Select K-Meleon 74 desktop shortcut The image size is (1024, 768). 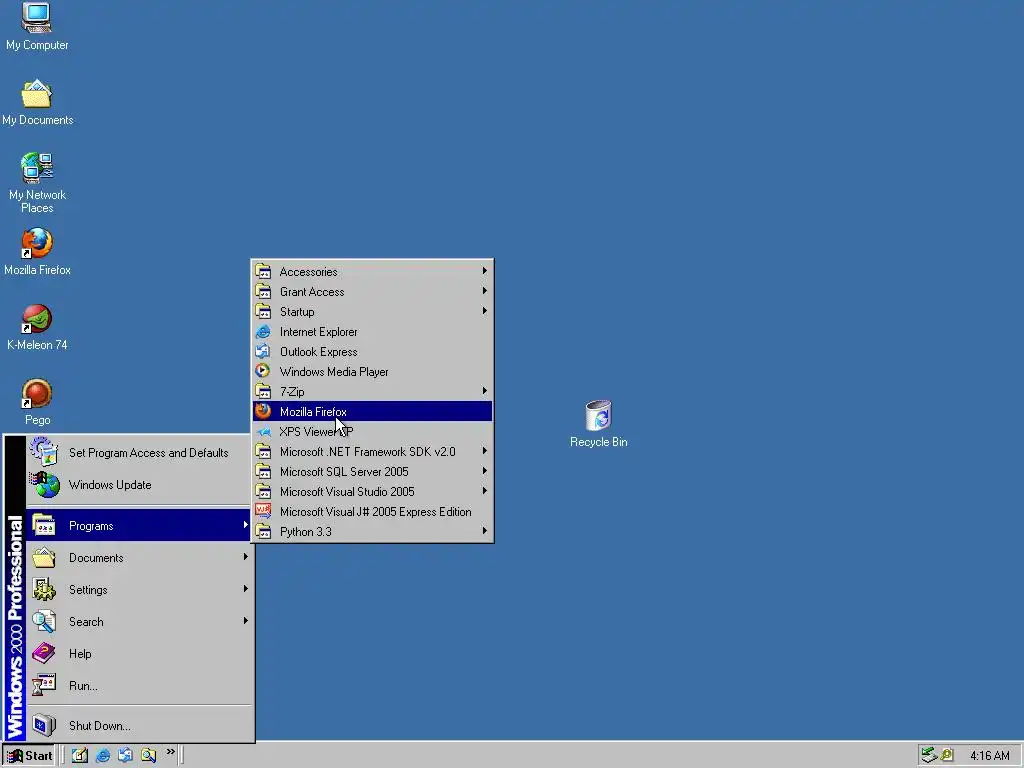37,327
